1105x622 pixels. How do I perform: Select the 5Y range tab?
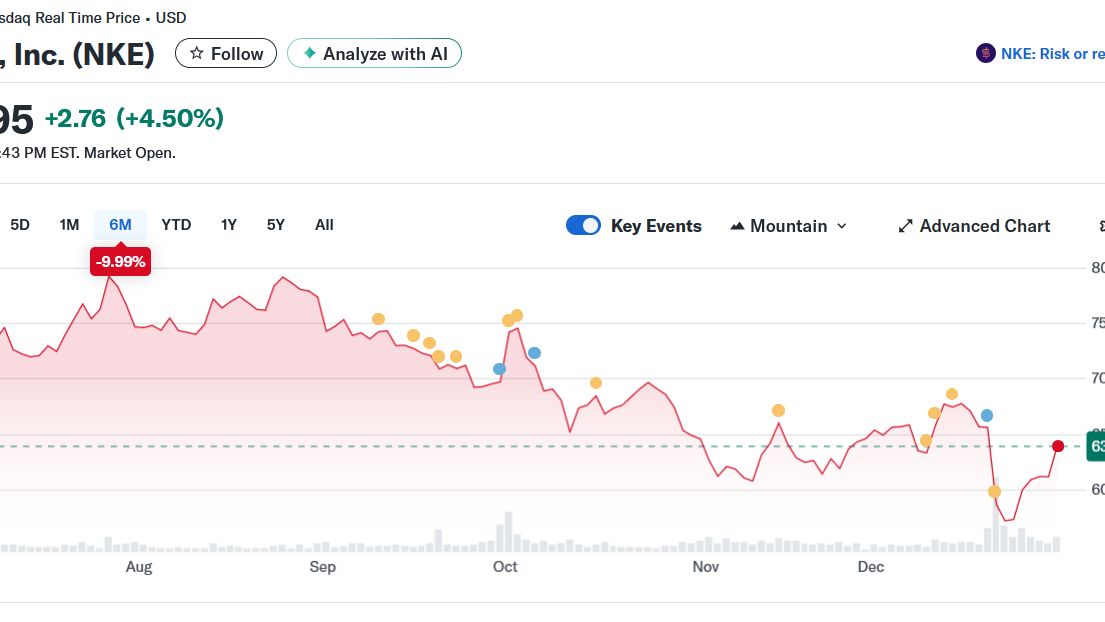point(276,225)
